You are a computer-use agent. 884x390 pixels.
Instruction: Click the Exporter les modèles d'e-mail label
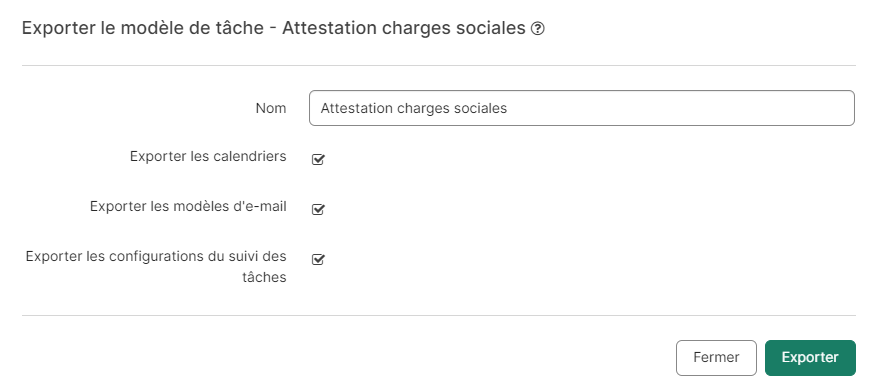click(188, 206)
